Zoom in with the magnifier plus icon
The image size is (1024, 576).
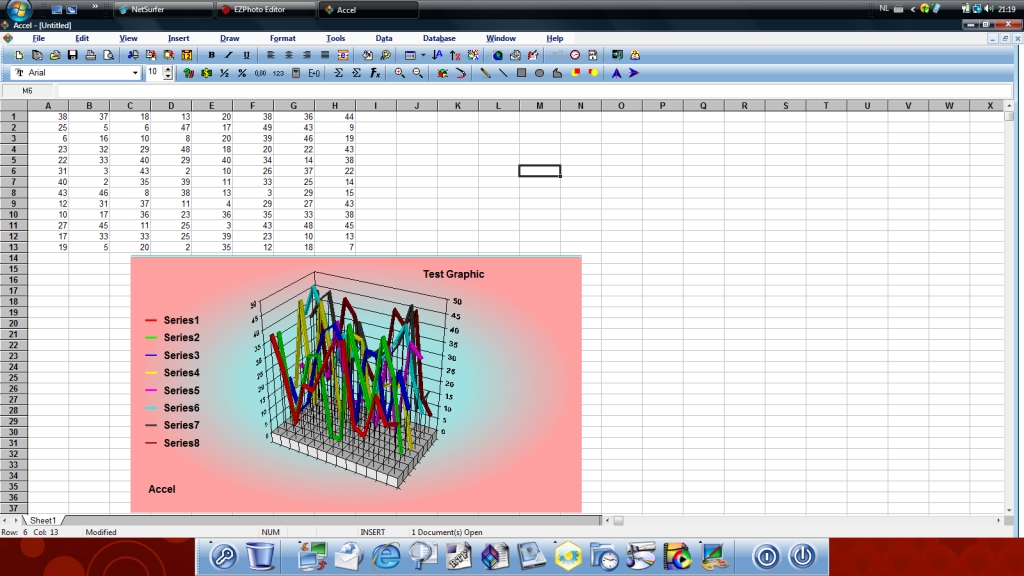point(400,72)
